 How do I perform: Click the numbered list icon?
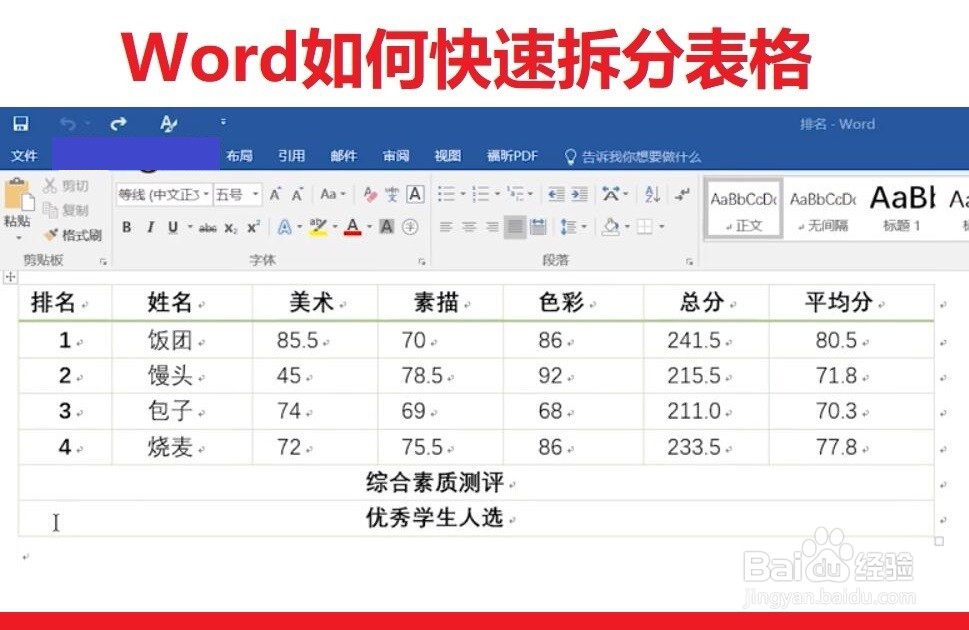pos(481,194)
